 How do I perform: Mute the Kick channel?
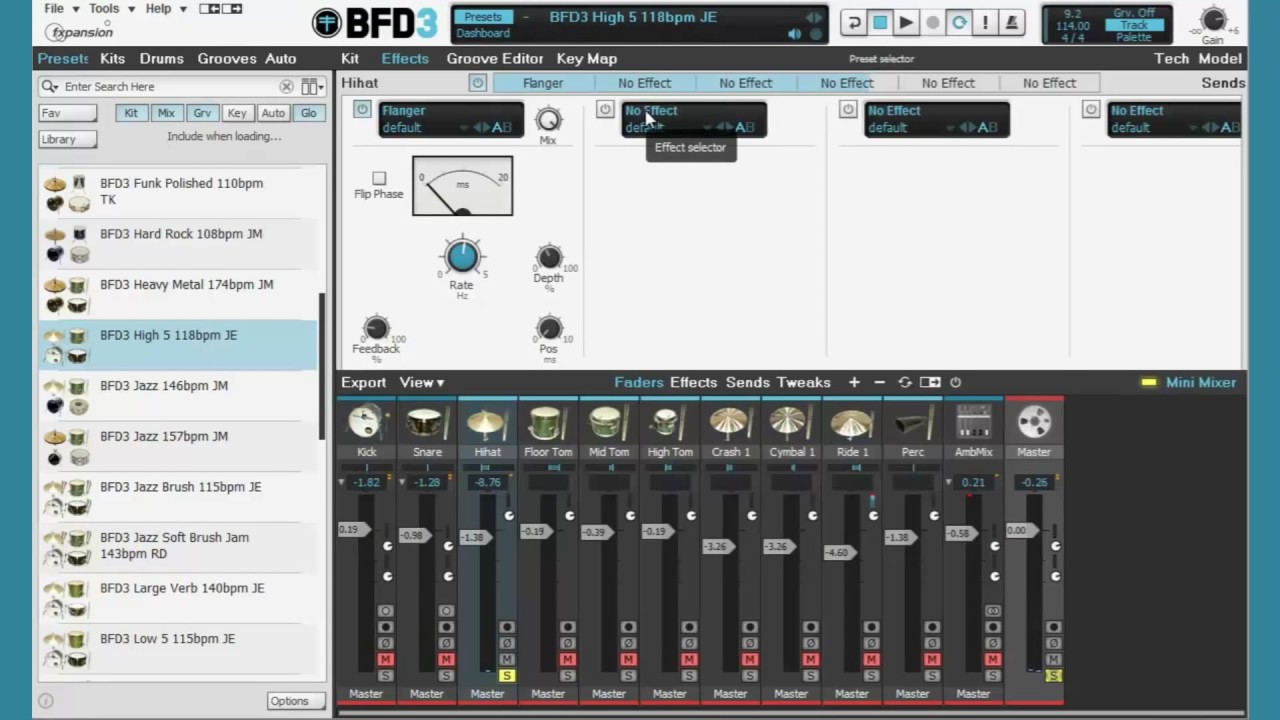click(x=385, y=659)
